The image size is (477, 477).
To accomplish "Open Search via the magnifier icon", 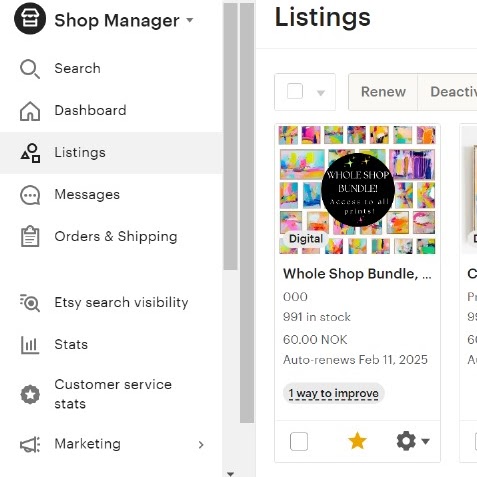I will click(x=30, y=69).
